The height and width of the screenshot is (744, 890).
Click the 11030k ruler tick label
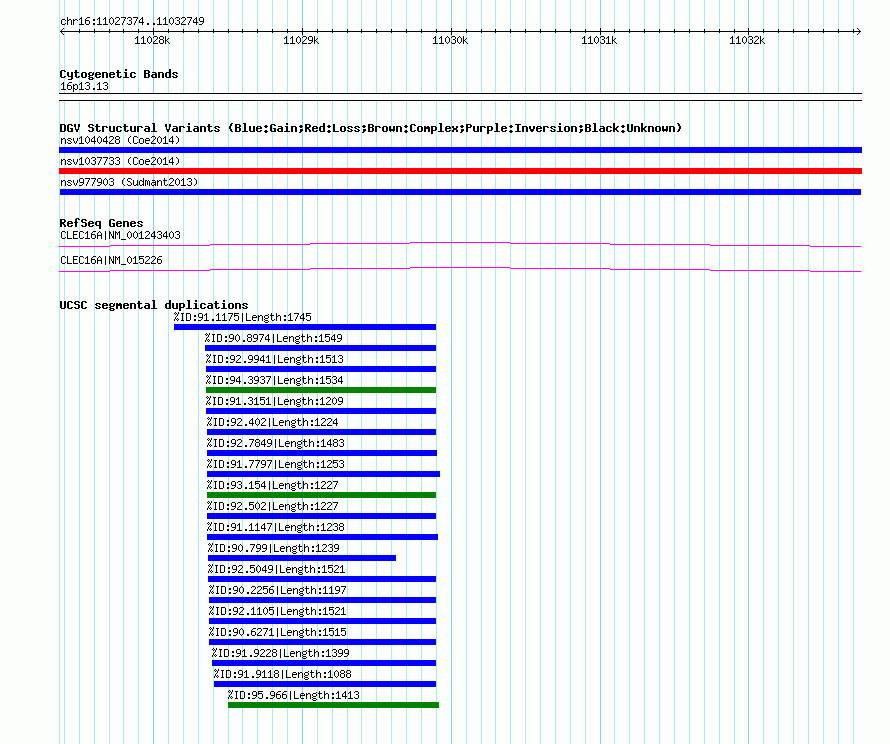[450, 40]
